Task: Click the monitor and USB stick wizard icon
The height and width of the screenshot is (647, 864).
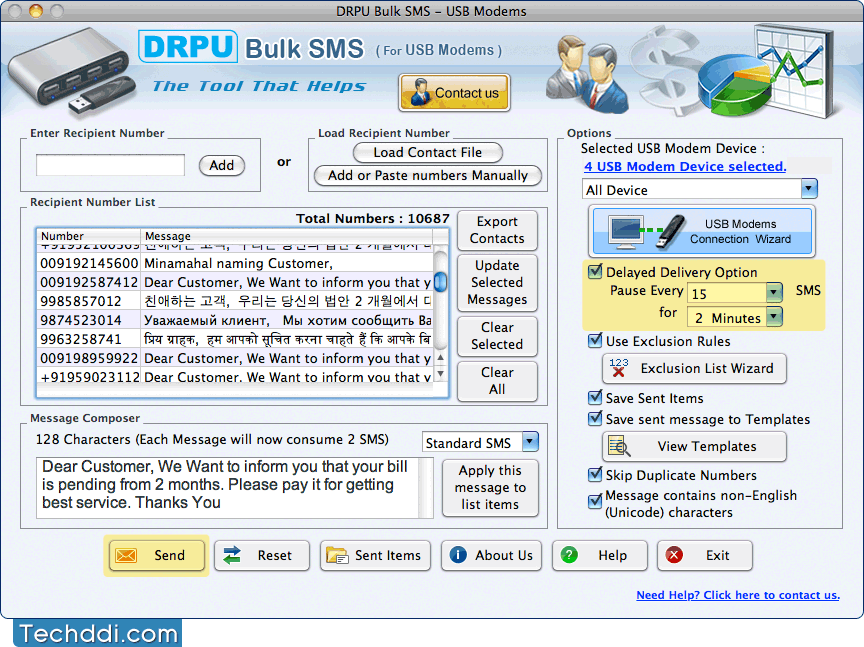Action: click(x=646, y=231)
